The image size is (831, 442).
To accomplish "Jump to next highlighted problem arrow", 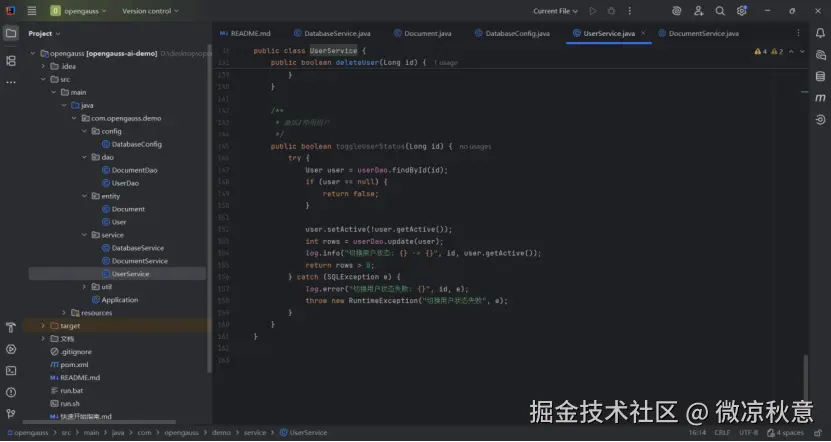I will [802, 51].
